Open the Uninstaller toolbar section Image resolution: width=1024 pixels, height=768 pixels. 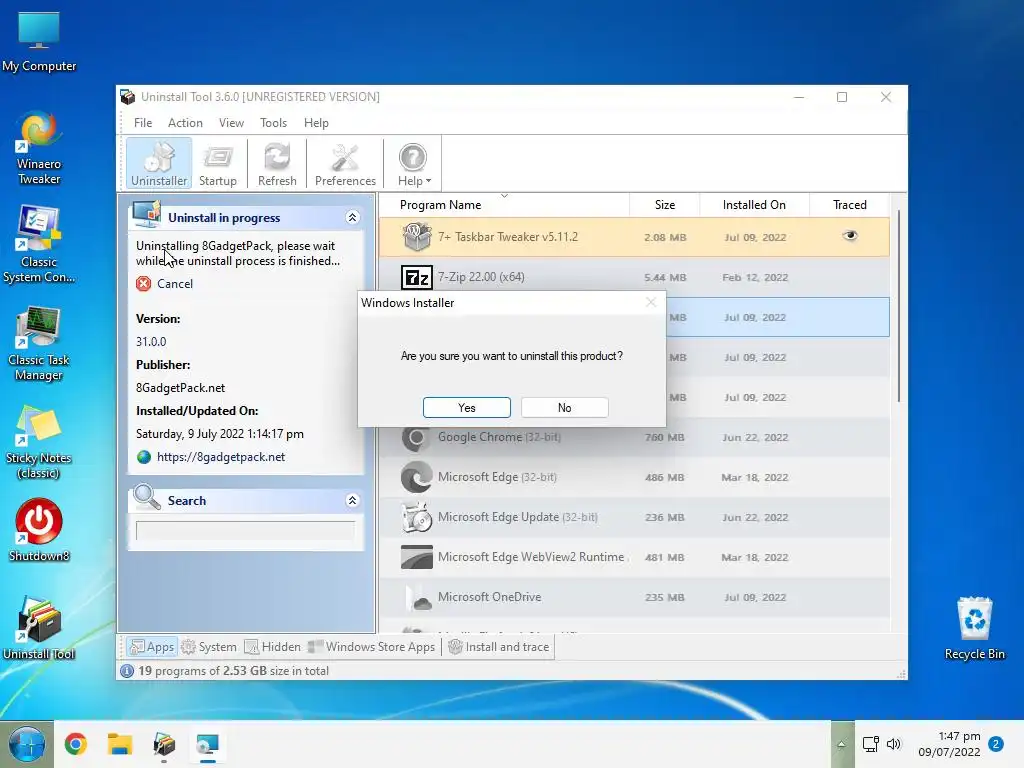pos(159,163)
